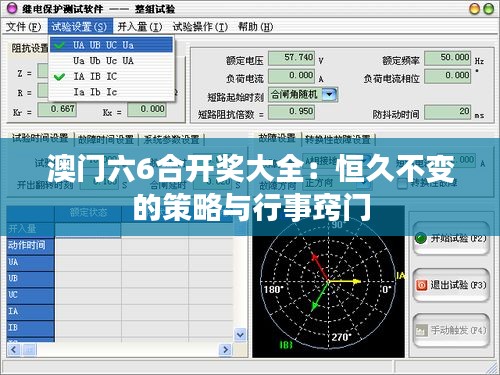Click the purple app icon in title bar

[12, 8]
